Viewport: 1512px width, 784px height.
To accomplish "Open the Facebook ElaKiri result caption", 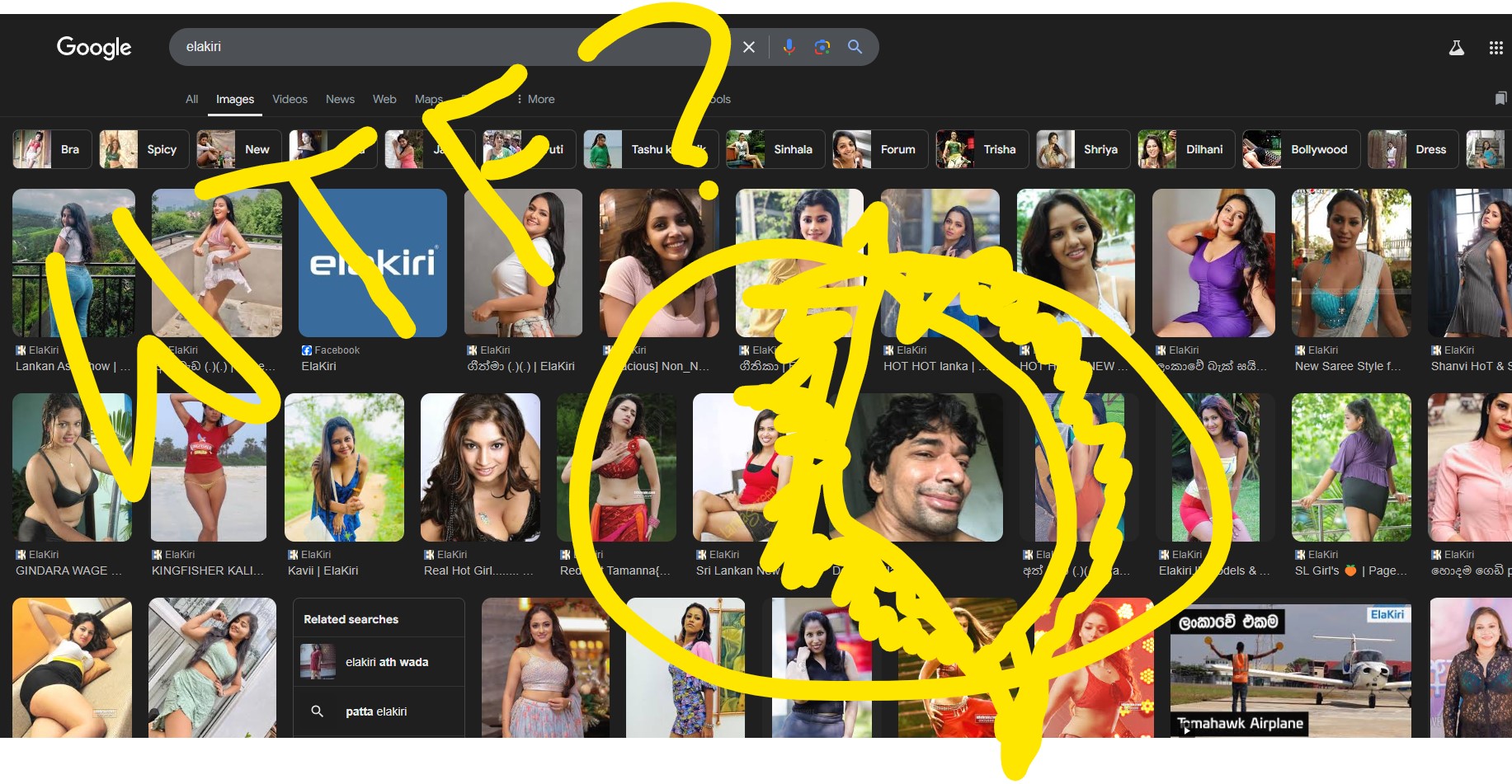I will click(x=318, y=366).
